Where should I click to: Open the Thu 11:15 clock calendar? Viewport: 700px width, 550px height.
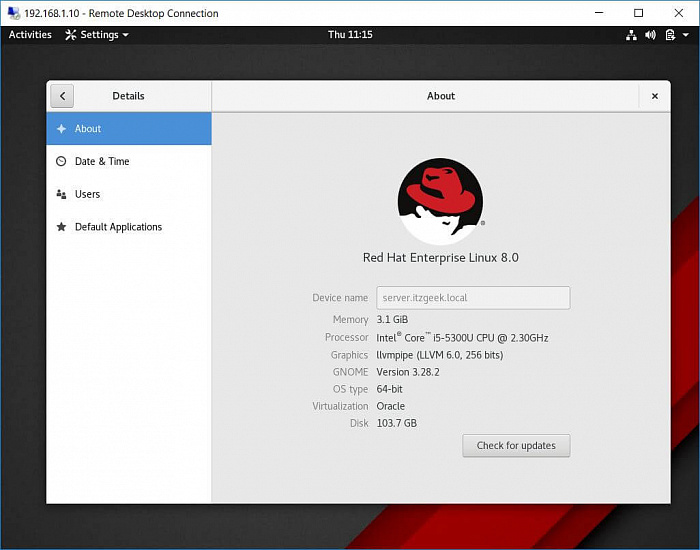[350, 35]
